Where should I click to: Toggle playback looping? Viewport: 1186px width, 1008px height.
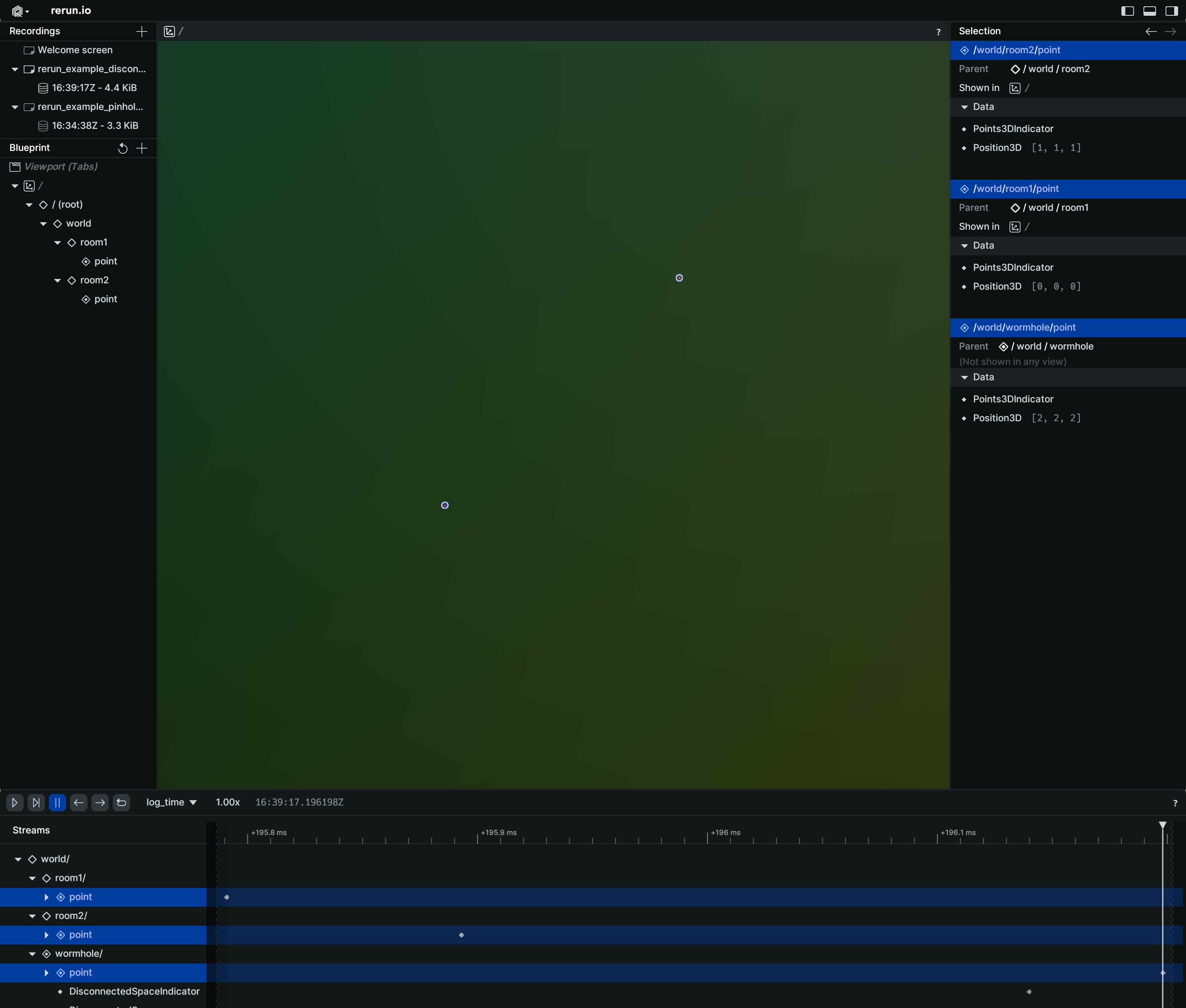[121, 803]
